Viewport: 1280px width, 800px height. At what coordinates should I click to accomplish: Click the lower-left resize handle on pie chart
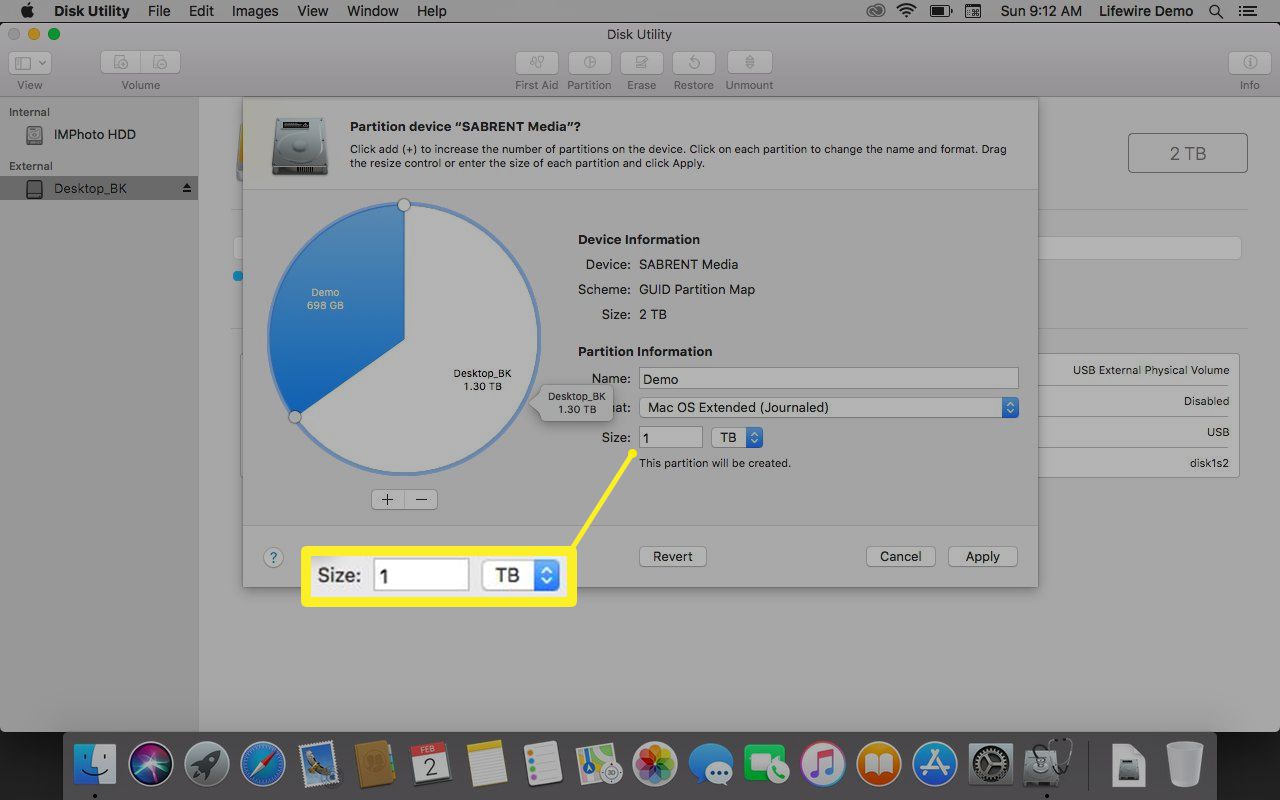pyautogui.click(x=295, y=416)
